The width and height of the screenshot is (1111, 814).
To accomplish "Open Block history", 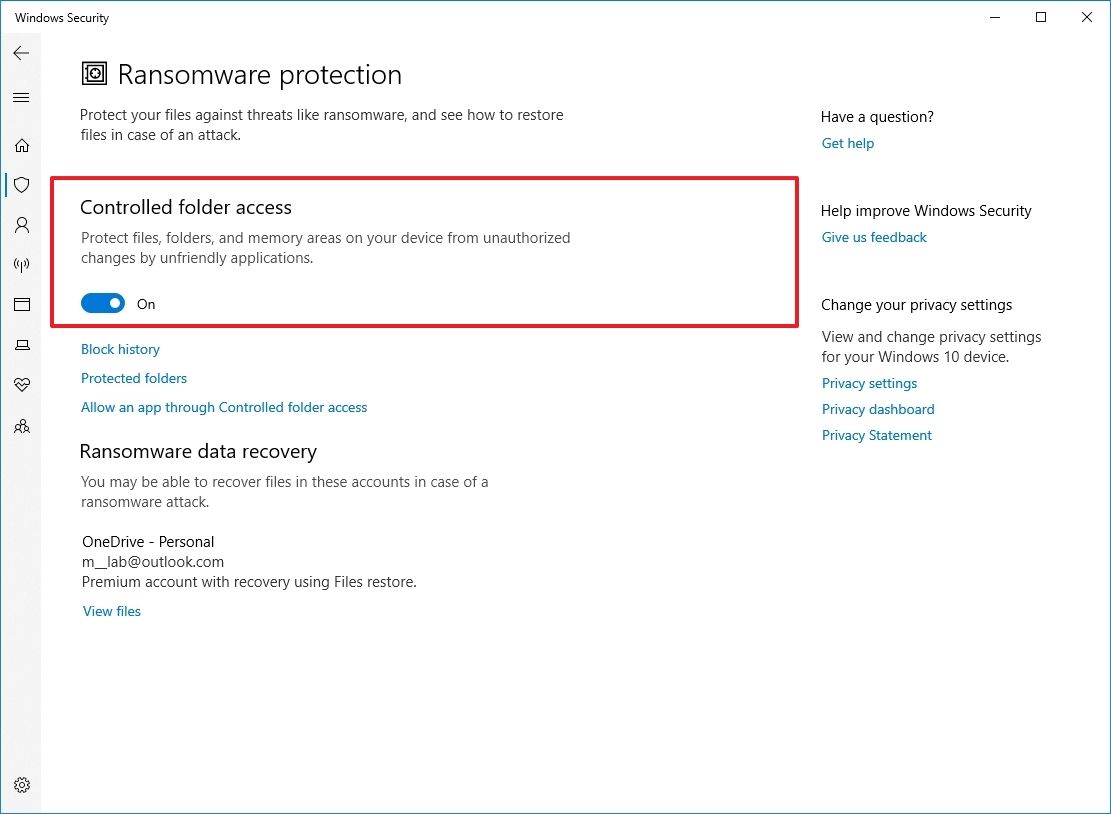I will 120,349.
